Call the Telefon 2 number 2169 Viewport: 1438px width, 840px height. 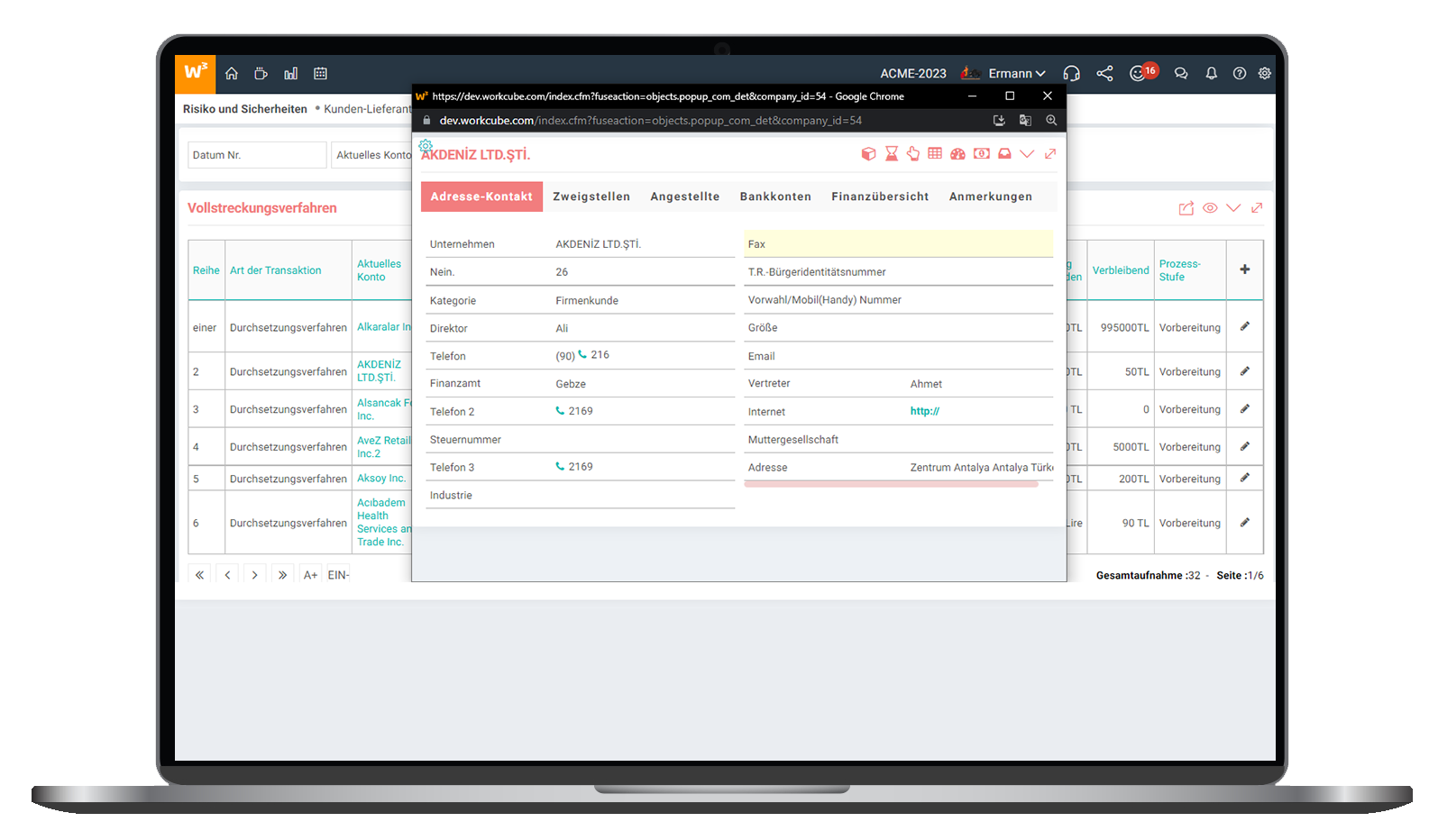click(x=574, y=411)
